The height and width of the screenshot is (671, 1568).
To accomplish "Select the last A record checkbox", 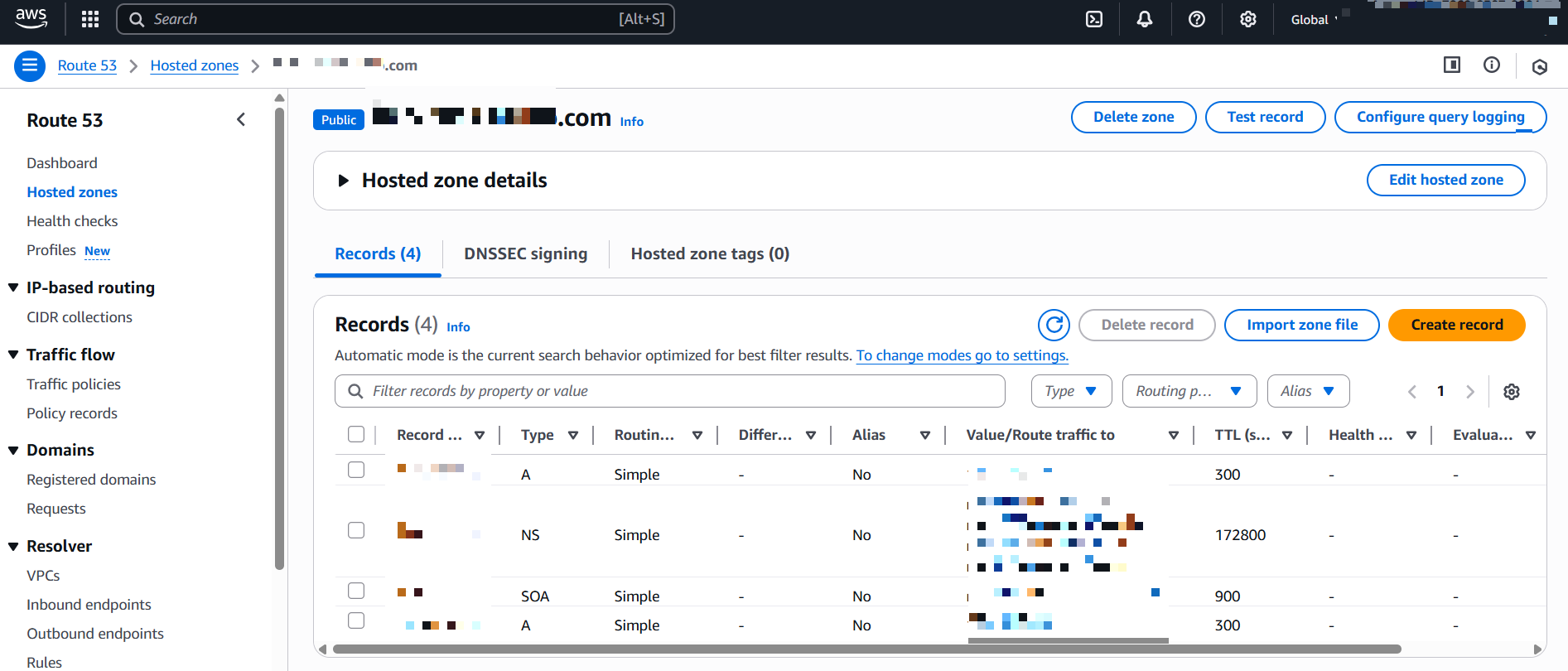I will point(356,620).
